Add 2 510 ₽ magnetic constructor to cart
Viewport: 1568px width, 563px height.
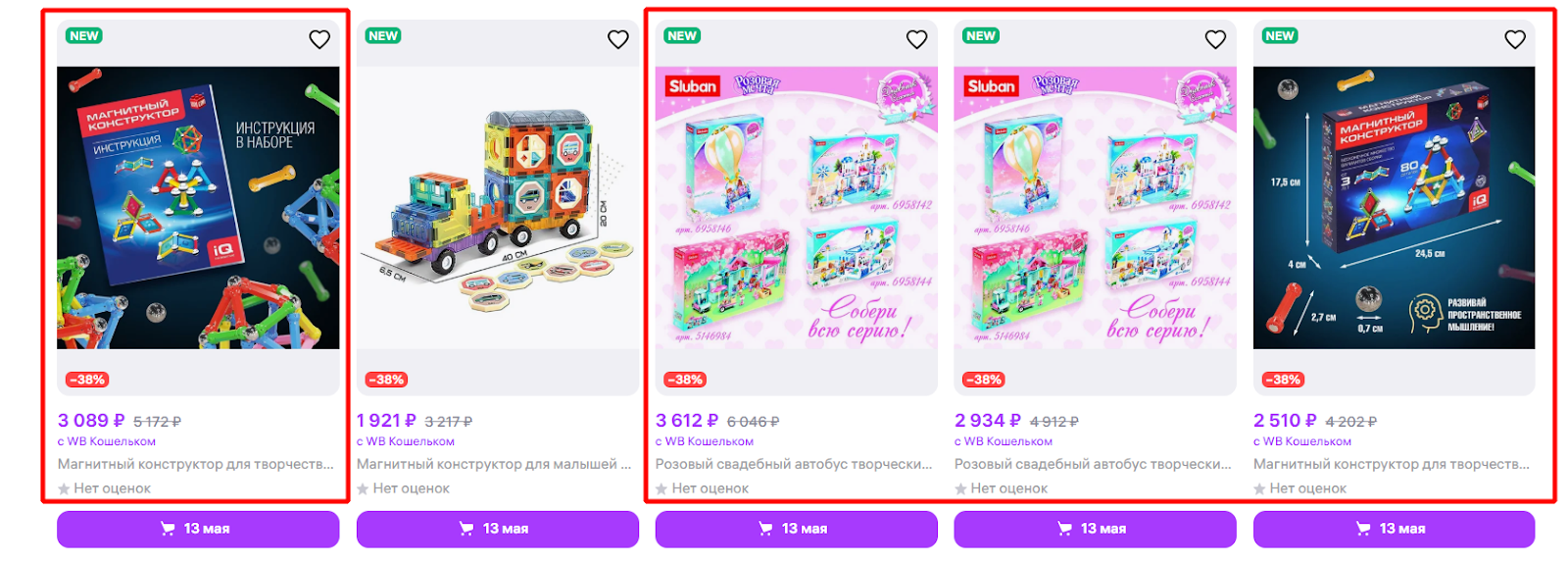pyautogui.click(x=1395, y=529)
